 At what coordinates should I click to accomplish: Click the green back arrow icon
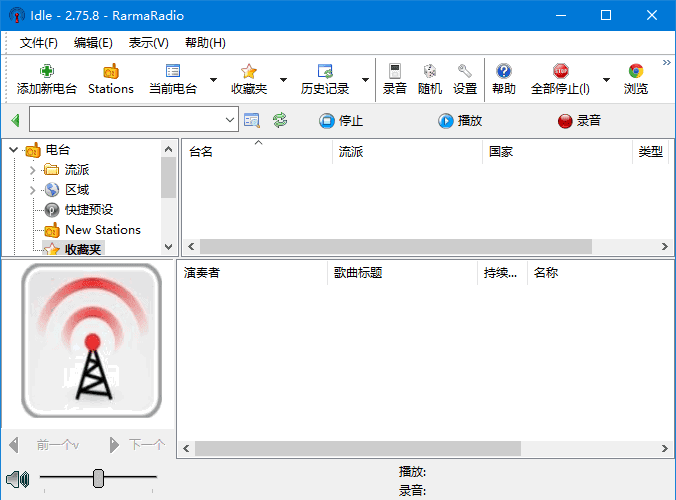pyautogui.click(x=16, y=120)
